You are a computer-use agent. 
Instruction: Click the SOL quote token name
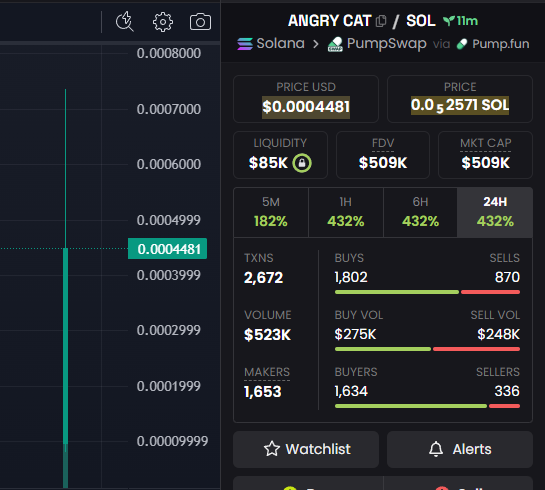(x=421, y=21)
